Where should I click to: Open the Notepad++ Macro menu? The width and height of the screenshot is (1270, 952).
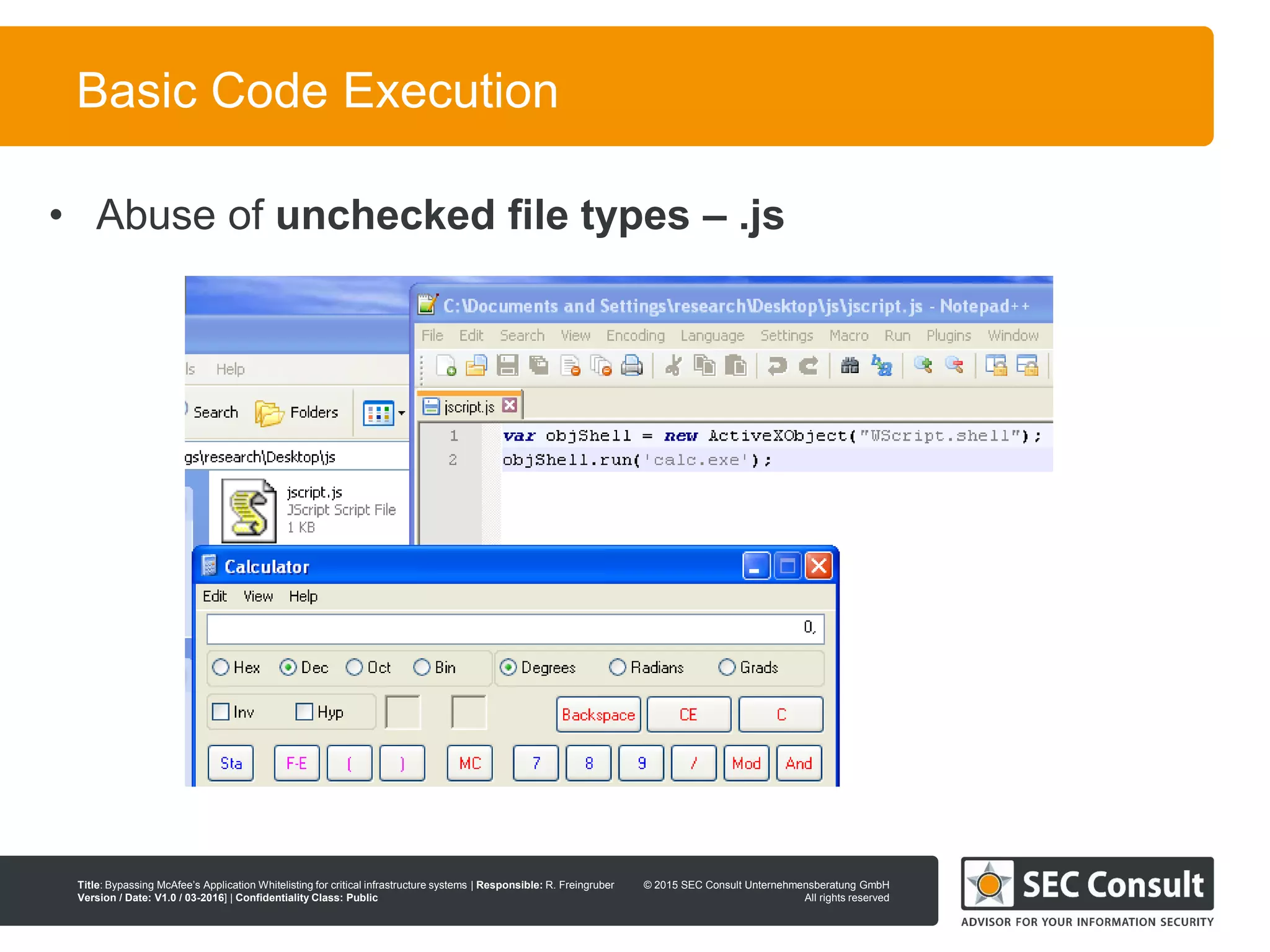(x=849, y=335)
